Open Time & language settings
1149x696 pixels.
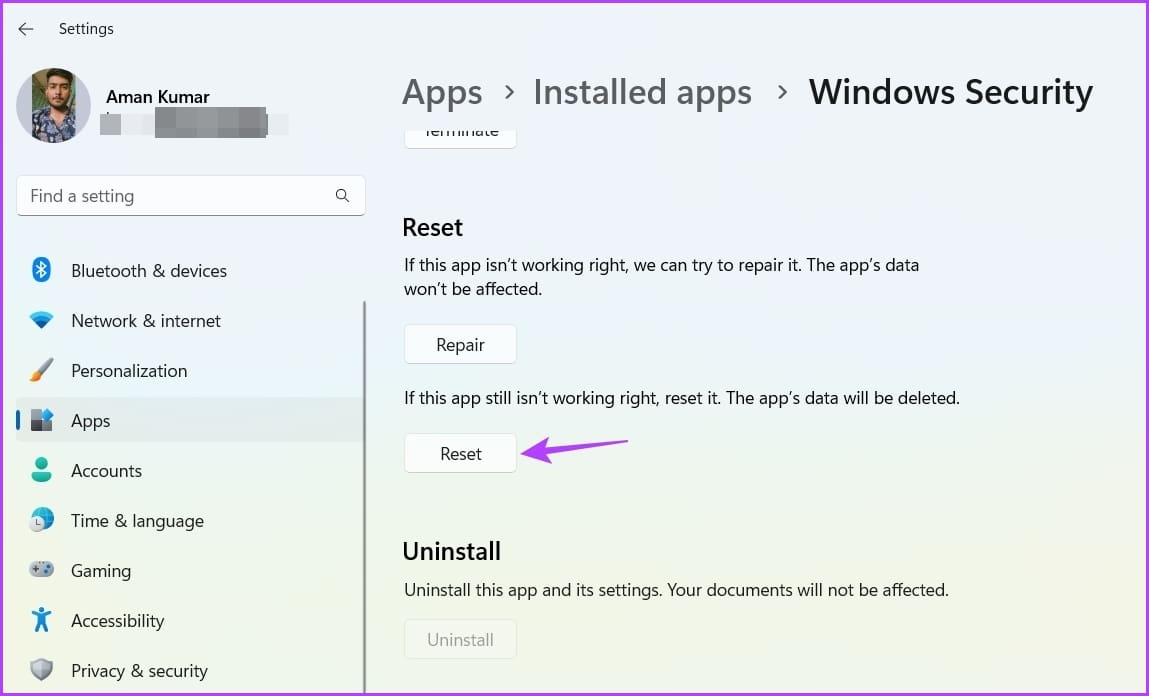pyautogui.click(x=137, y=521)
